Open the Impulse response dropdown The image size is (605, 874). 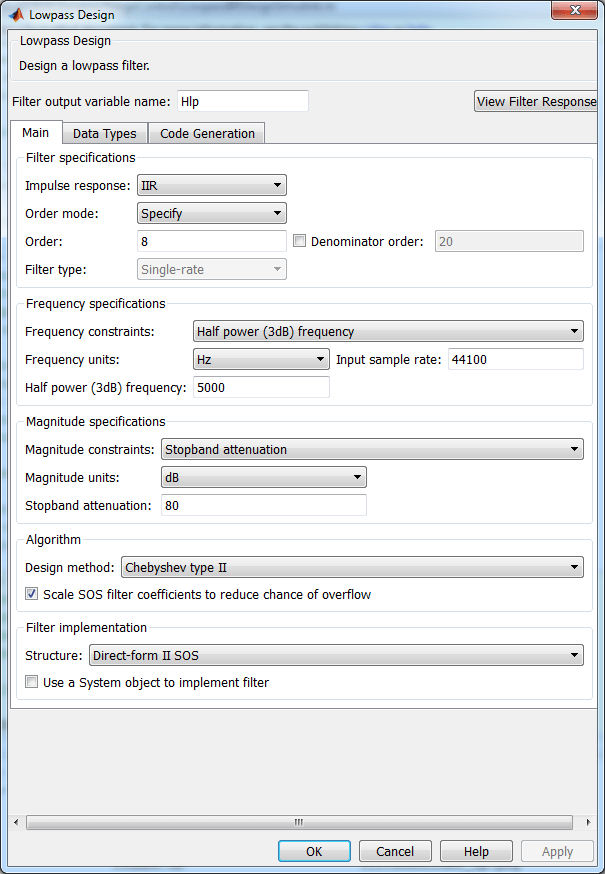[x=211, y=185]
